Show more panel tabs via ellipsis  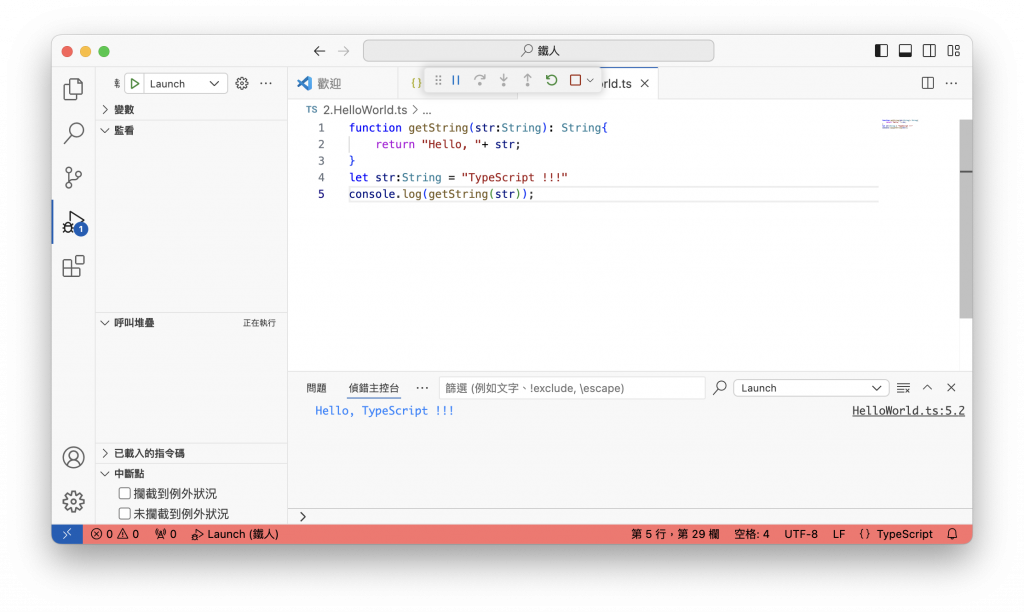tap(423, 388)
